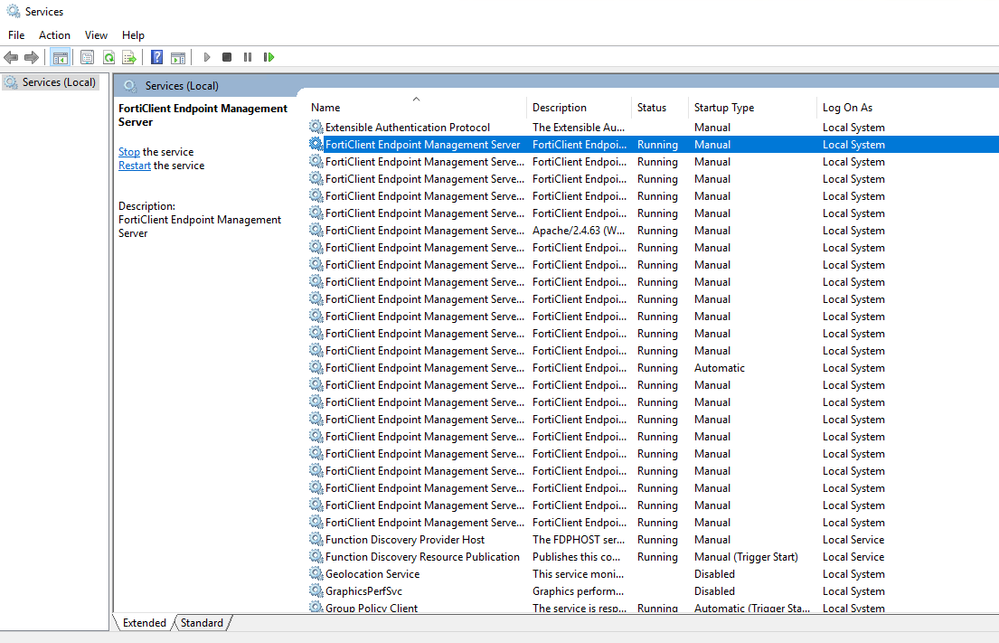Click the Pause Service toolbar icon
Image resolution: width=999 pixels, height=643 pixels.
click(x=247, y=58)
